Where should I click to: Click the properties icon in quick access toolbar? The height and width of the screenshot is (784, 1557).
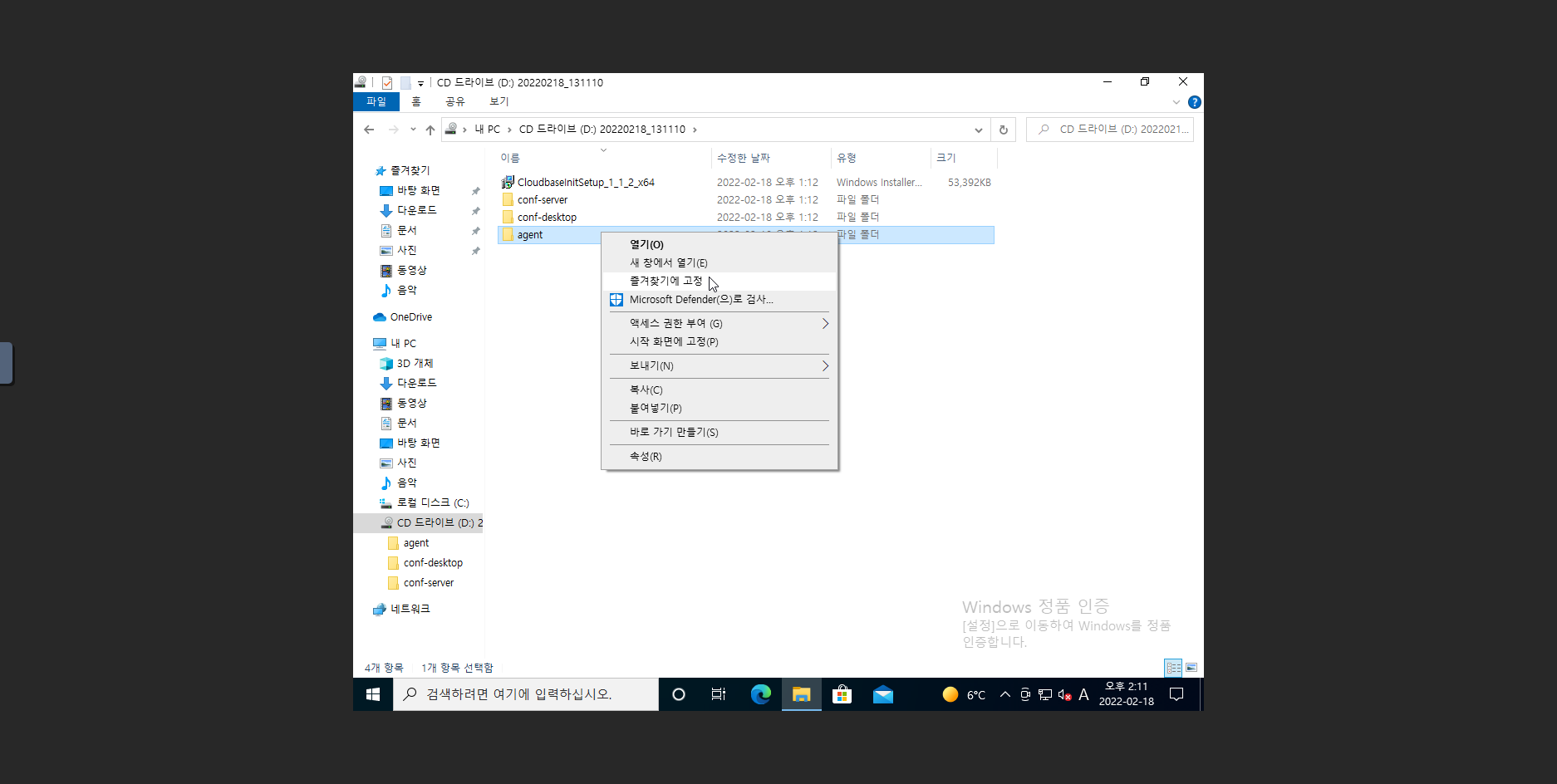387,83
